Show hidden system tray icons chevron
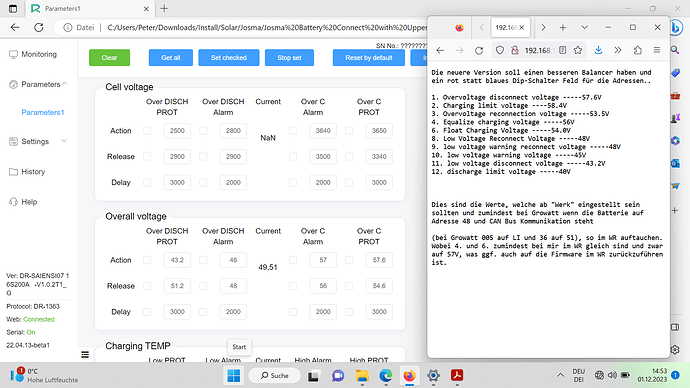 point(560,375)
